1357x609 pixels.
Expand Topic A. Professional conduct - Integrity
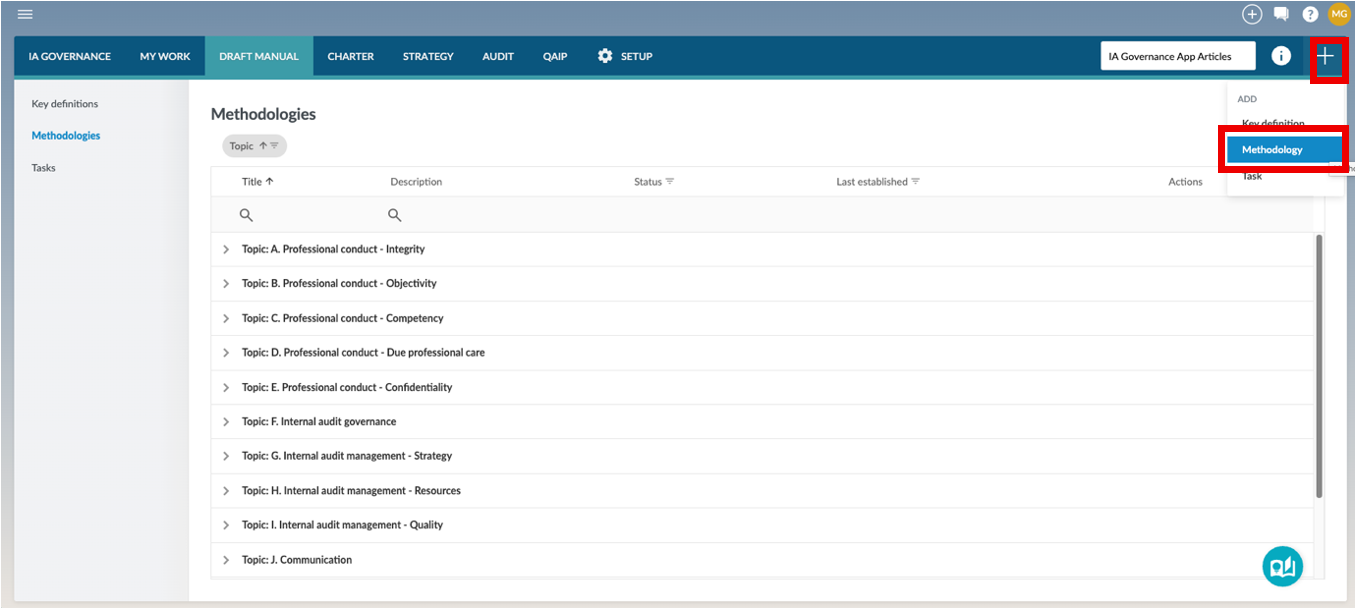tap(226, 249)
